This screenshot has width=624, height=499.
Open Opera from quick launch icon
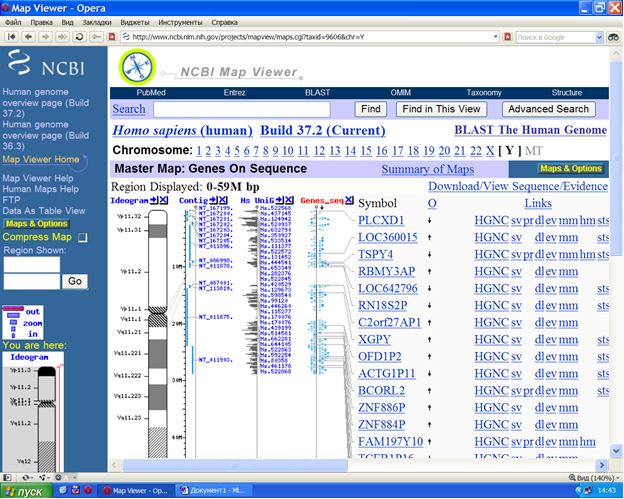pyautogui.click(x=88, y=490)
